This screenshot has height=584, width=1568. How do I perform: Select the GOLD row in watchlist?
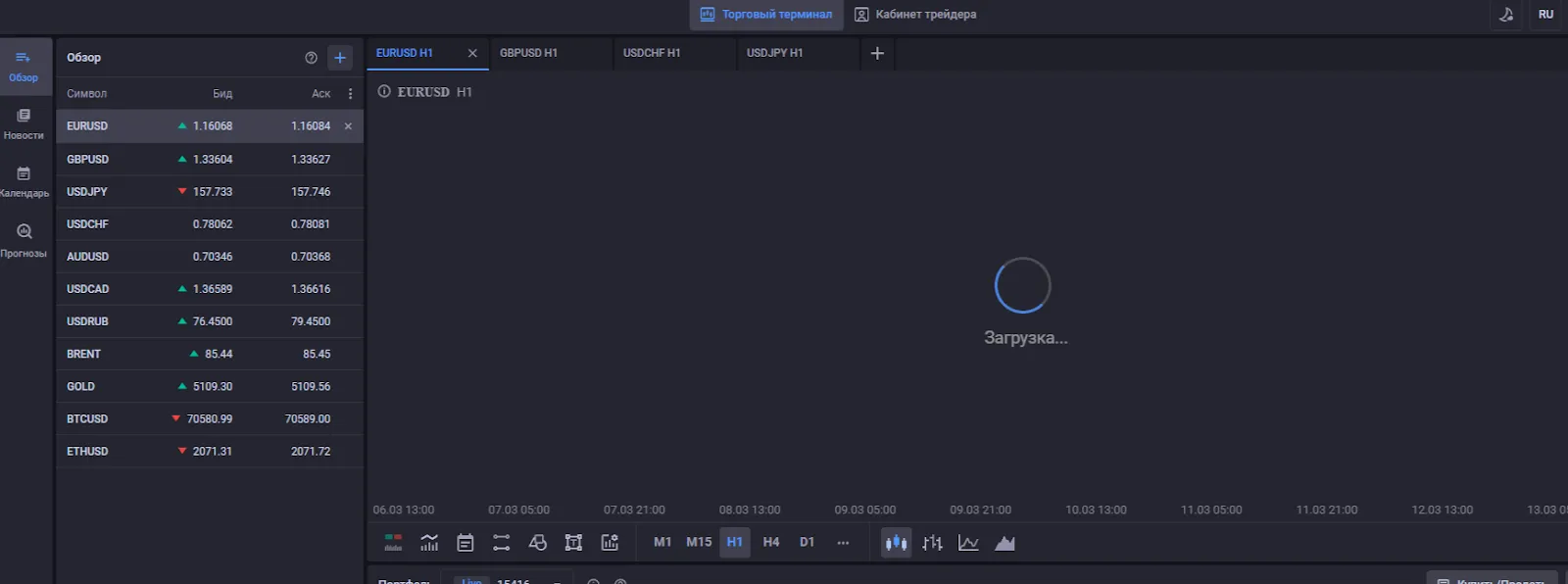coord(210,386)
